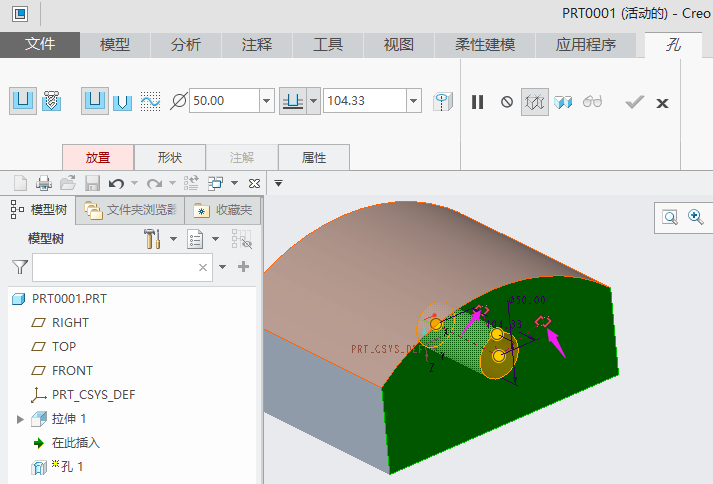Click the print icon

44,183
